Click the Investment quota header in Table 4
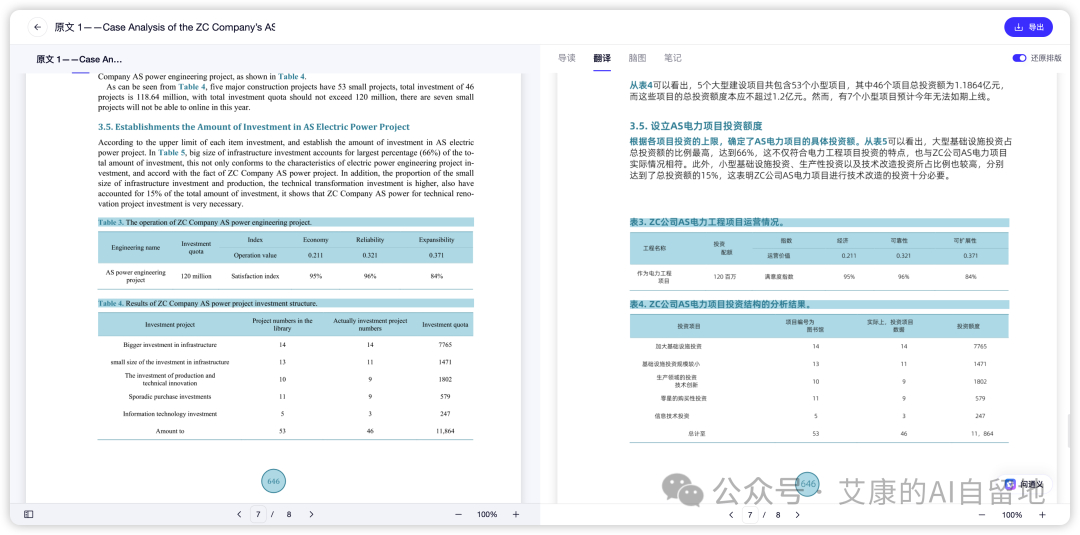Image resolution: width=1080 pixels, height=535 pixels. pyautogui.click(x=446, y=325)
